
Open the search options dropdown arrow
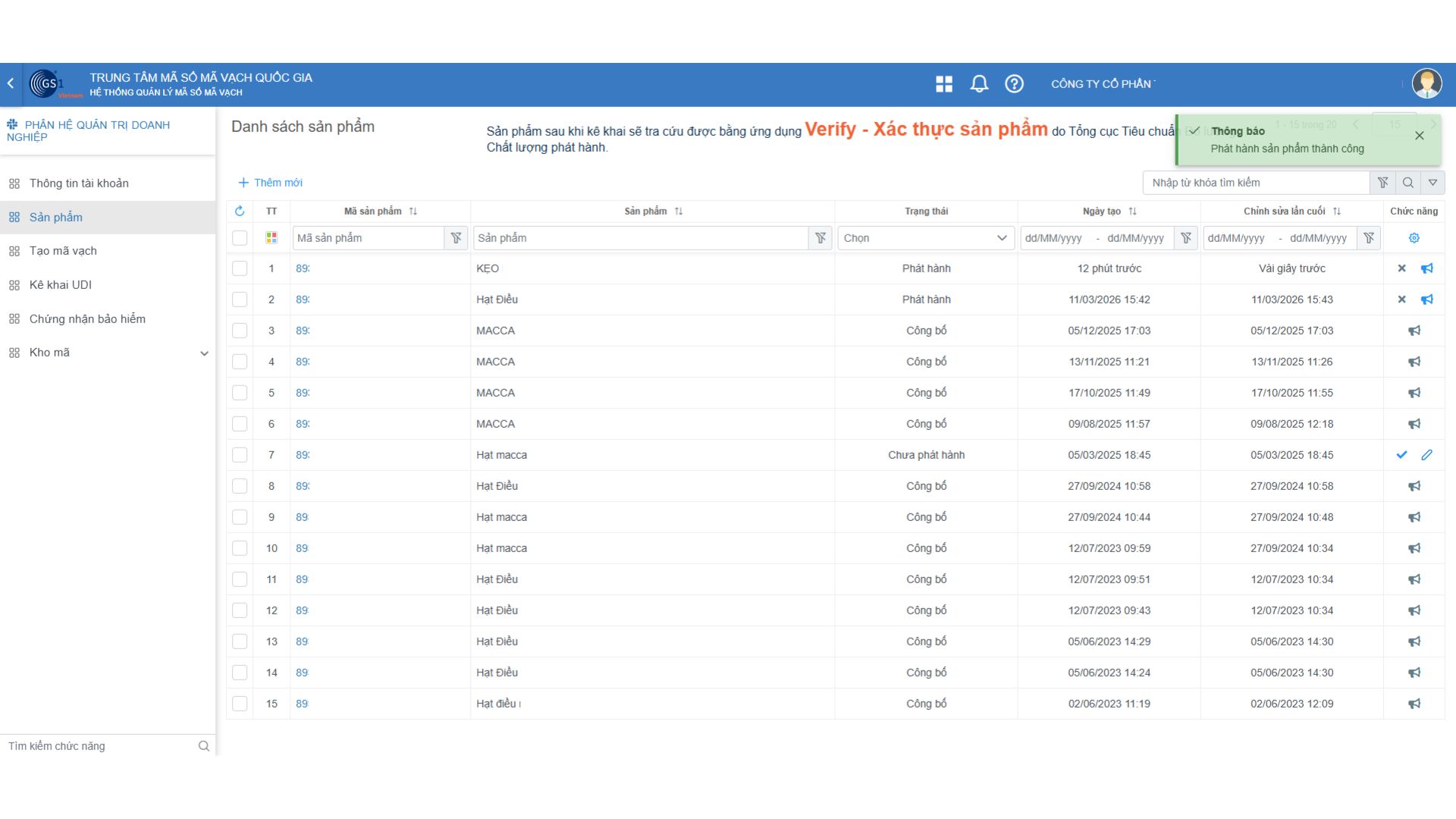click(x=1432, y=183)
